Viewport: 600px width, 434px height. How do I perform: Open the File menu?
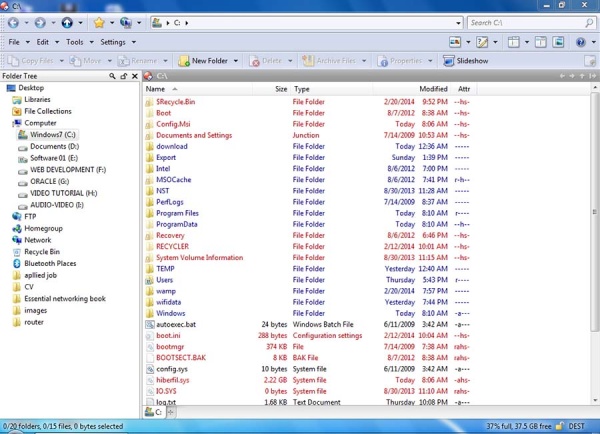pos(16,43)
